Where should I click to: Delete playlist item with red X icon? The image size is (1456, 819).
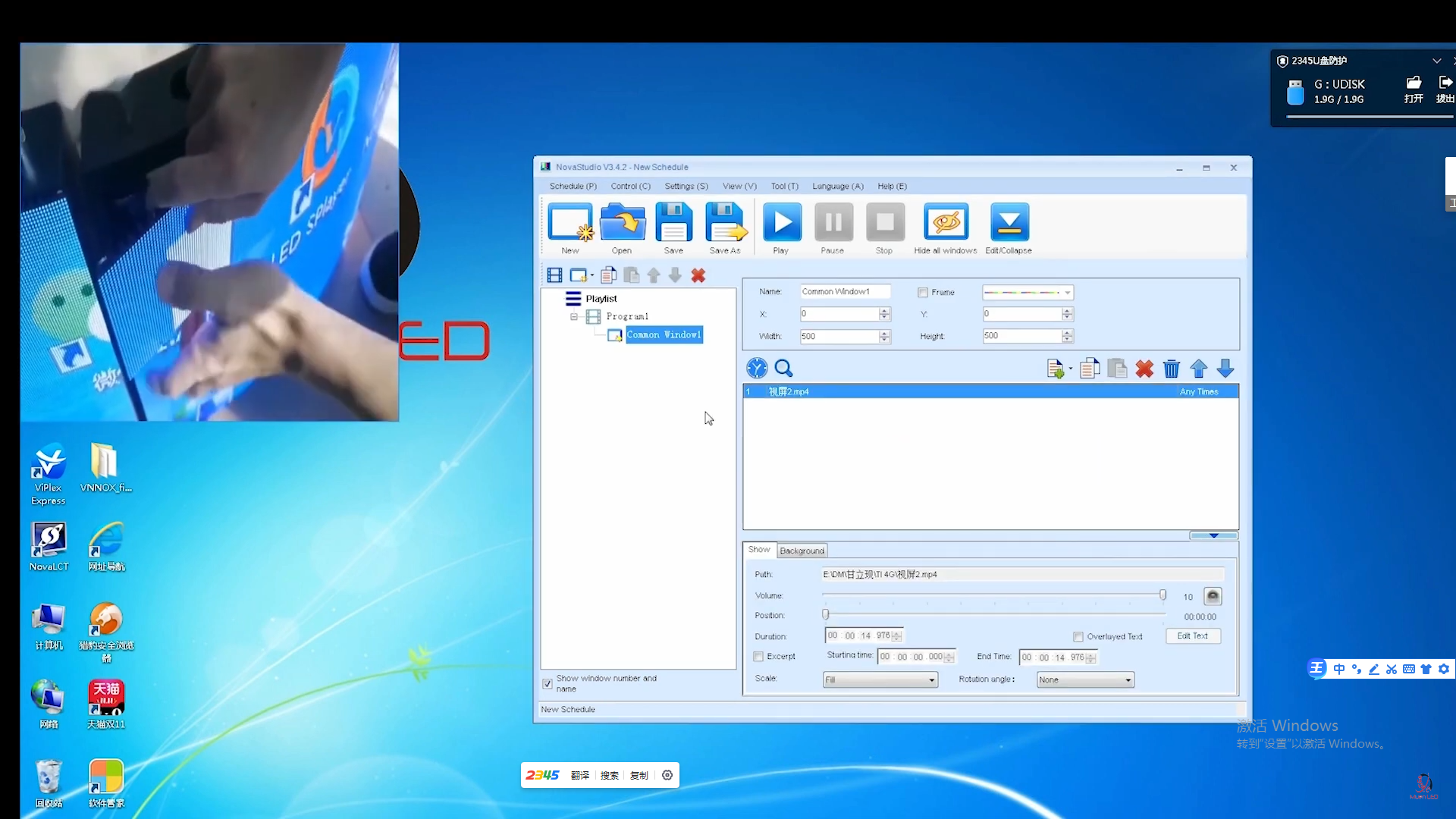pos(698,276)
